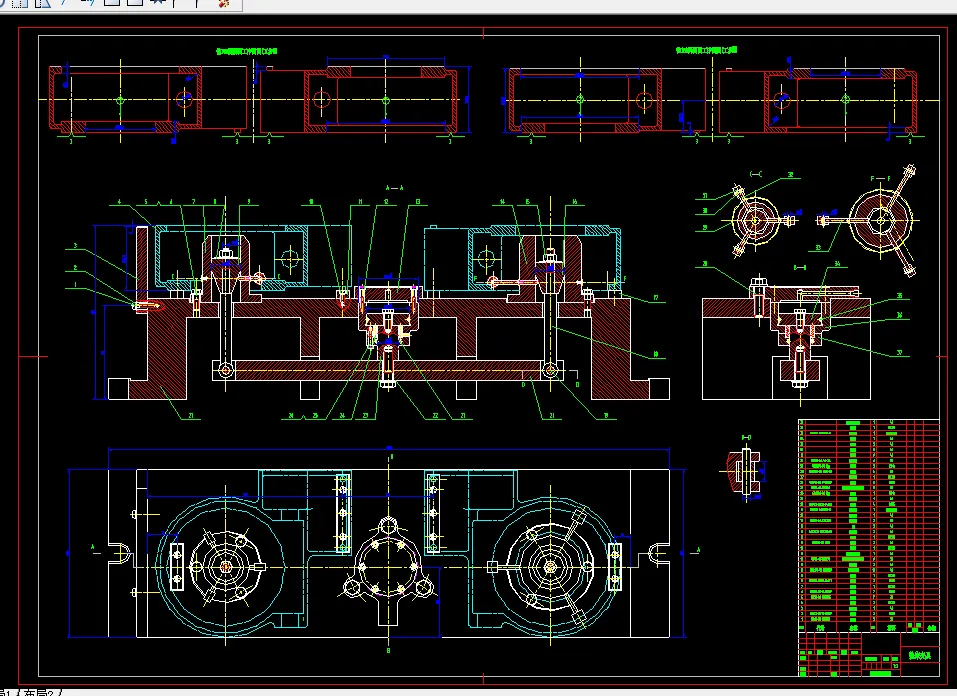The height and width of the screenshot is (696, 957).
Task: Select balloon number 18 leader label
Action: tap(656, 354)
